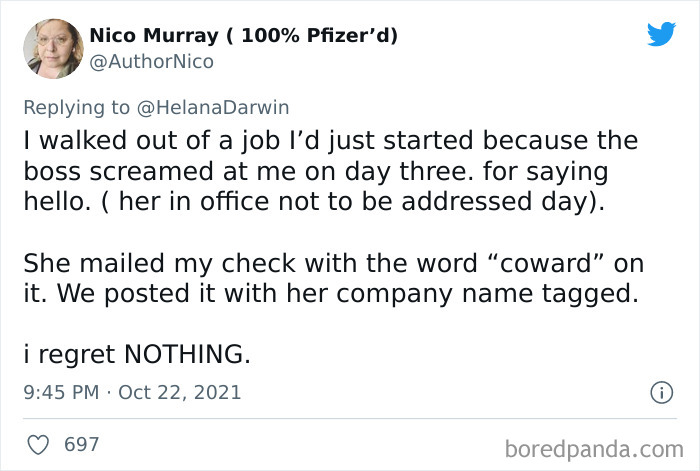Click the line starting "boss screamed at me"
The image size is (700, 471).
pyautogui.click(x=316, y=170)
